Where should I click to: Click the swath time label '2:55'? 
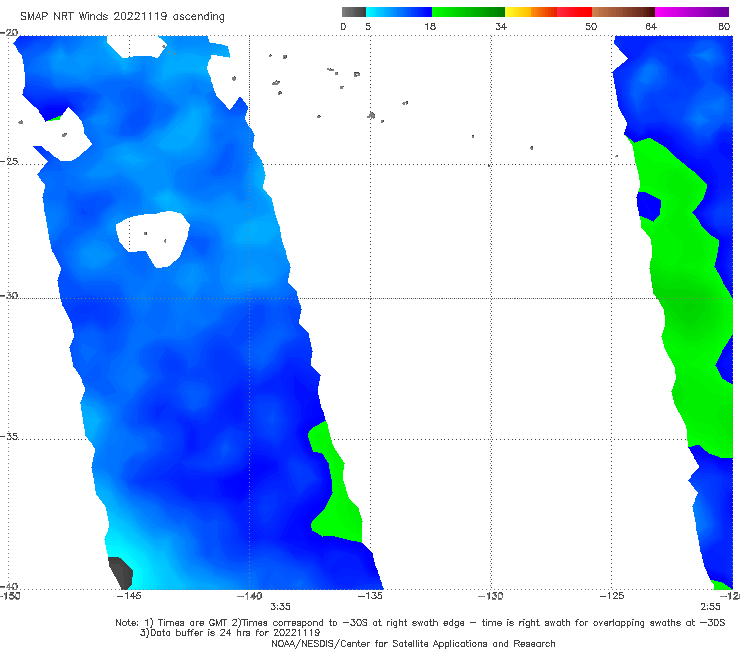point(710,607)
